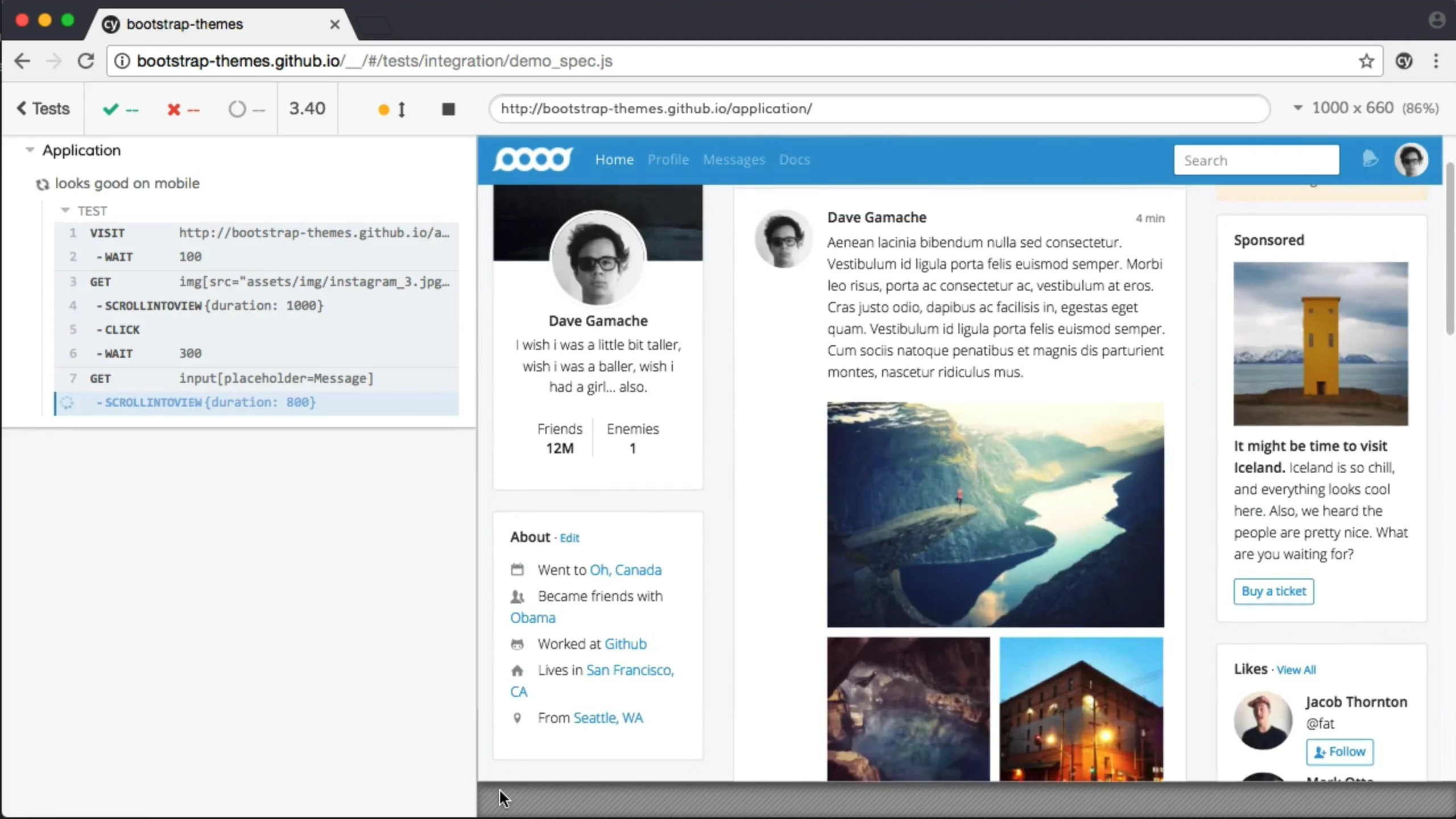This screenshot has height=819, width=1456.
Task: Open Chrome three-dot menu
Action: (1436, 61)
